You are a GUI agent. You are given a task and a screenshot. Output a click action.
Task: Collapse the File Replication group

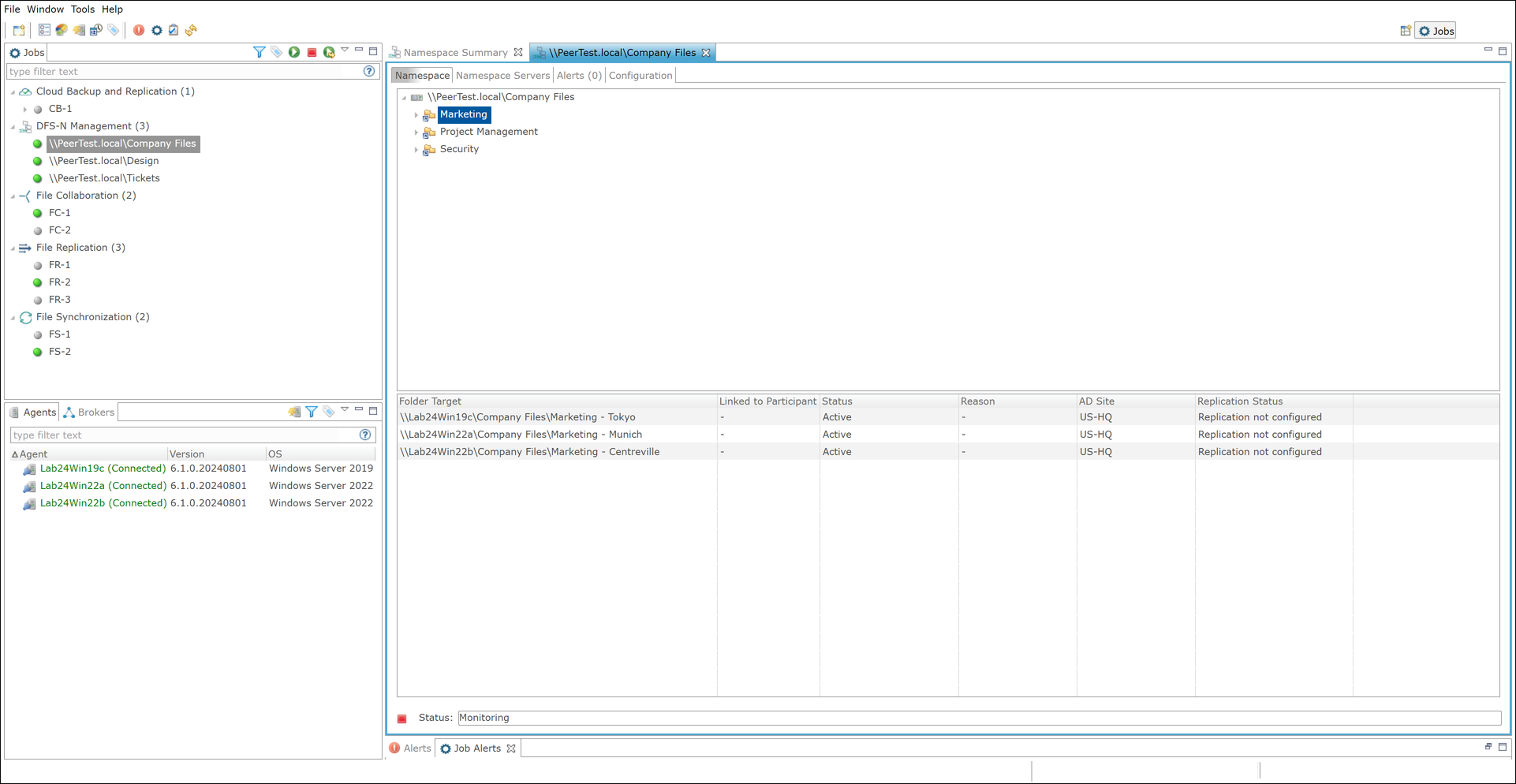[13, 248]
